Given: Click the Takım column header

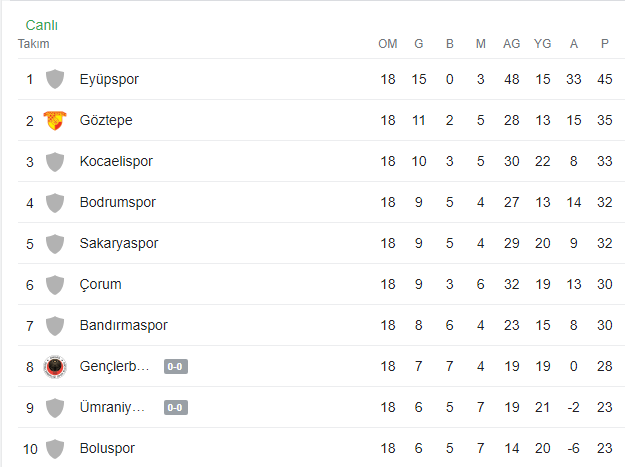Looking at the screenshot, I should [33, 44].
